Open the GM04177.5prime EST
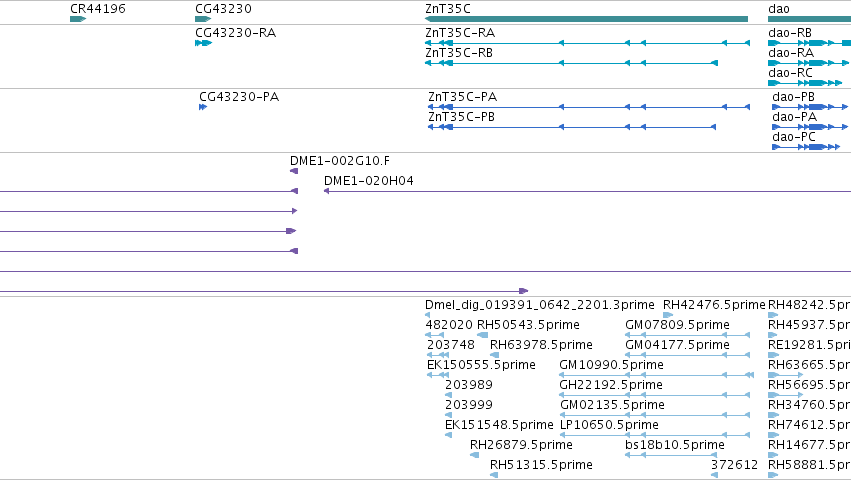This screenshot has width=851, height=480. pos(677,345)
